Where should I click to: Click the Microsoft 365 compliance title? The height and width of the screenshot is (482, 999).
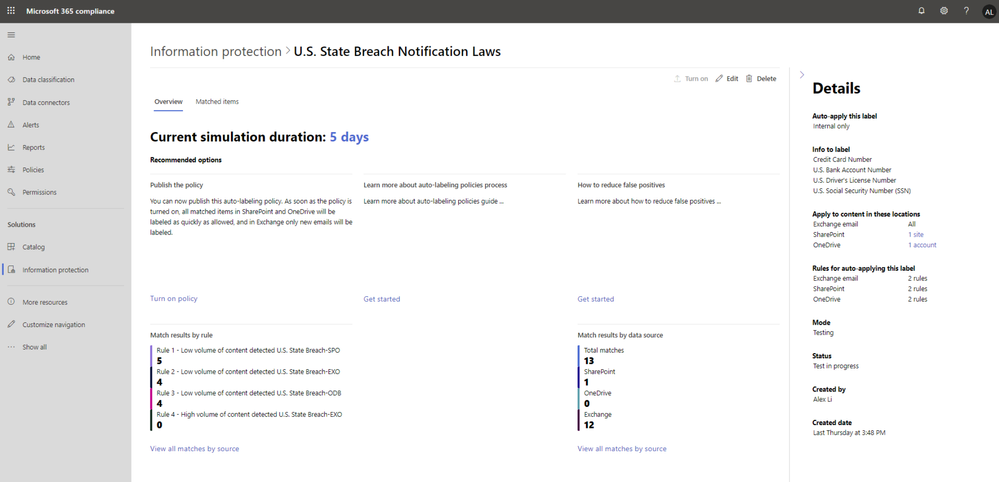pyautogui.click(x=70, y=11)
